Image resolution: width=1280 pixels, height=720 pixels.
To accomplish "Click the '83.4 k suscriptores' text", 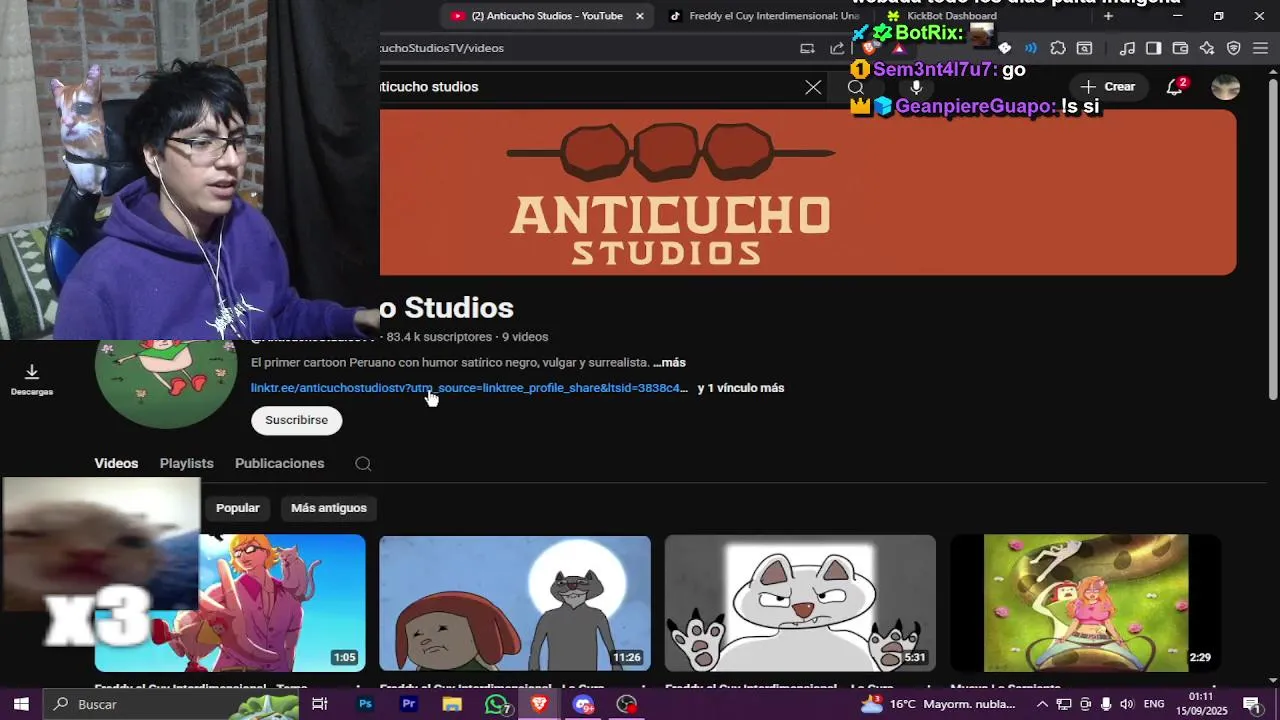I will pos(439,337).
